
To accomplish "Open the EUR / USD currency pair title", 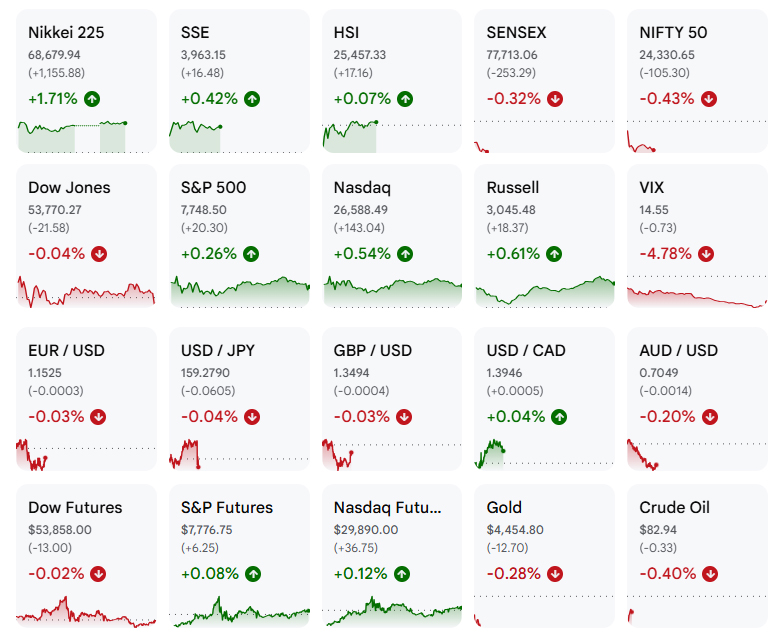I will pos(66,351).
